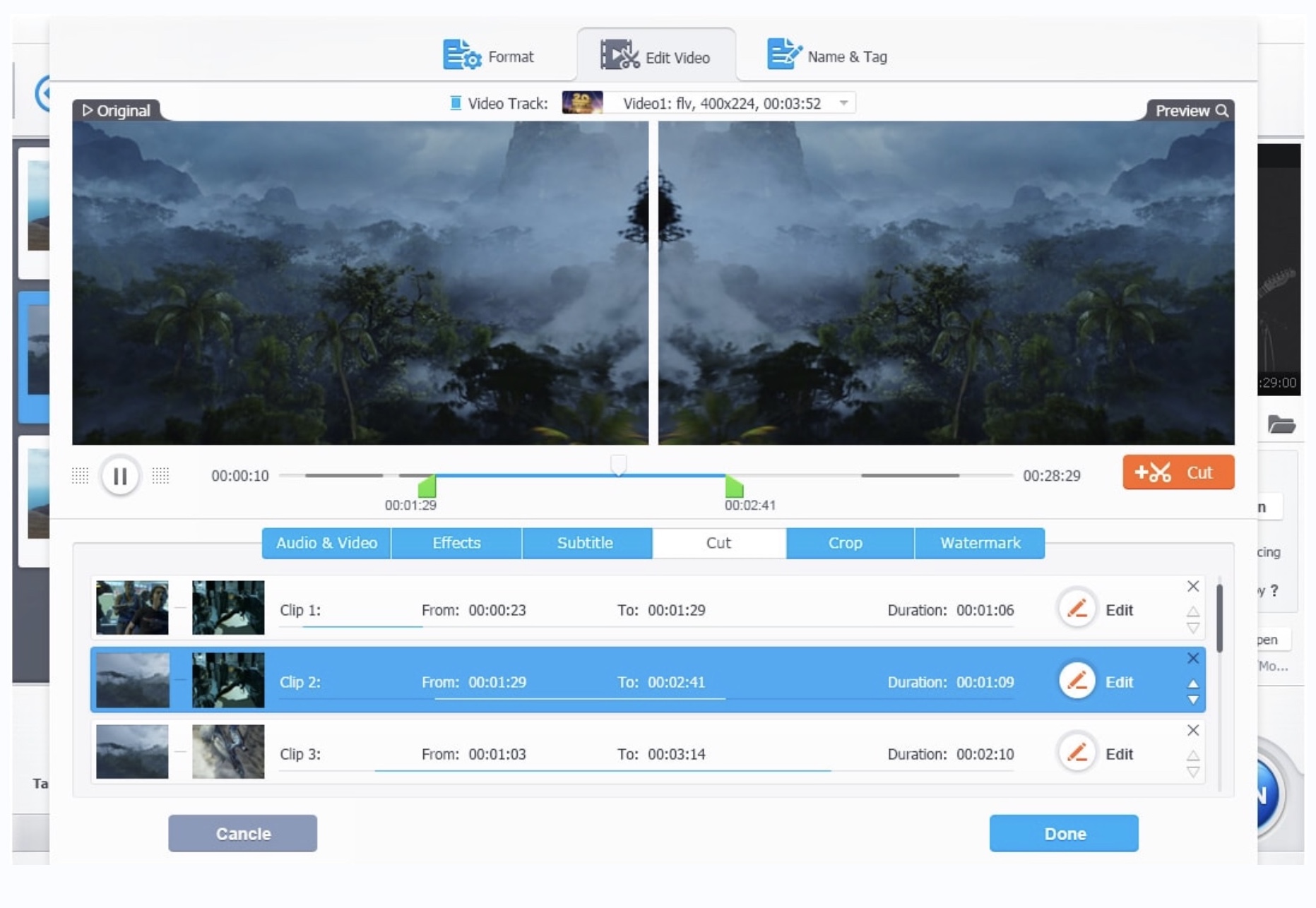Click Clip 2 start thumbnail

coord(132,680)
